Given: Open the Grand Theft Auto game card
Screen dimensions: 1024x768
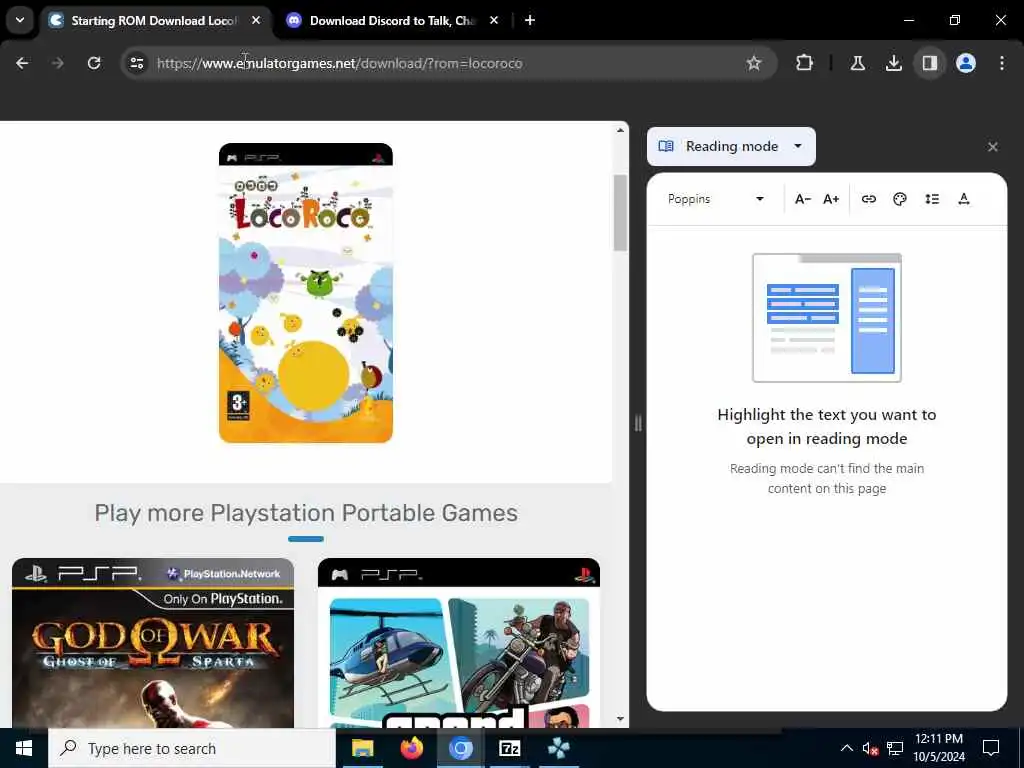Looking at the screenshot, I should 459,643.
